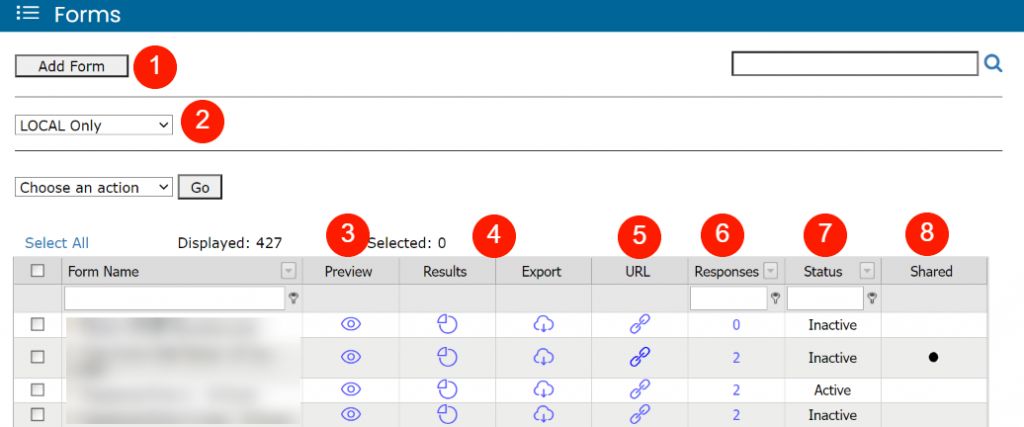1024x427 pixels.
Task: Open results chart in the bottom row
Action: point(447,414)
